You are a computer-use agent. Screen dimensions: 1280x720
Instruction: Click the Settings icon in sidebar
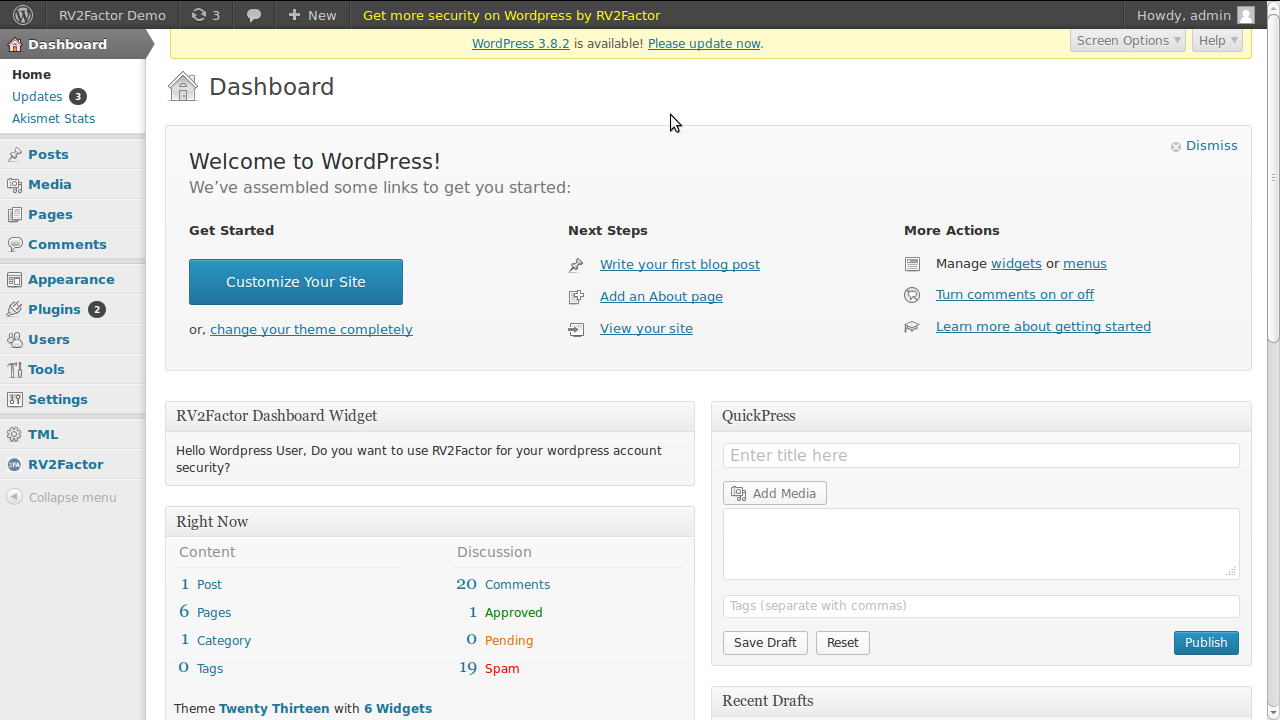tap(14, 399)
